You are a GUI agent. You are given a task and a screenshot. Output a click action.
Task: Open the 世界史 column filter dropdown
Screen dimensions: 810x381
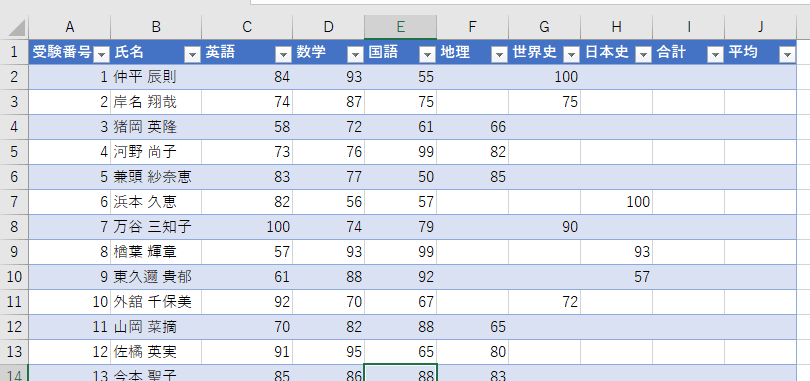[571, 54]
